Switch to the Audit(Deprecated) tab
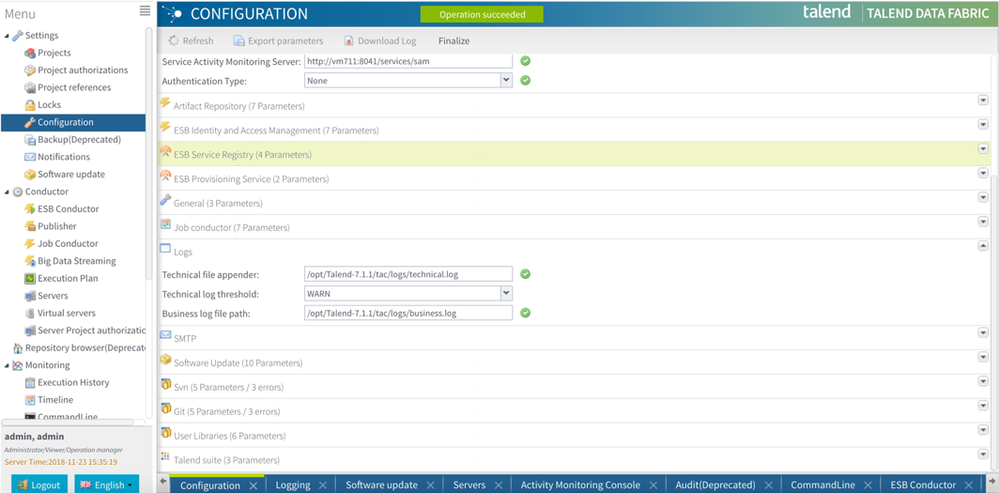Screen dimensions: 999x493 (715, 485)
